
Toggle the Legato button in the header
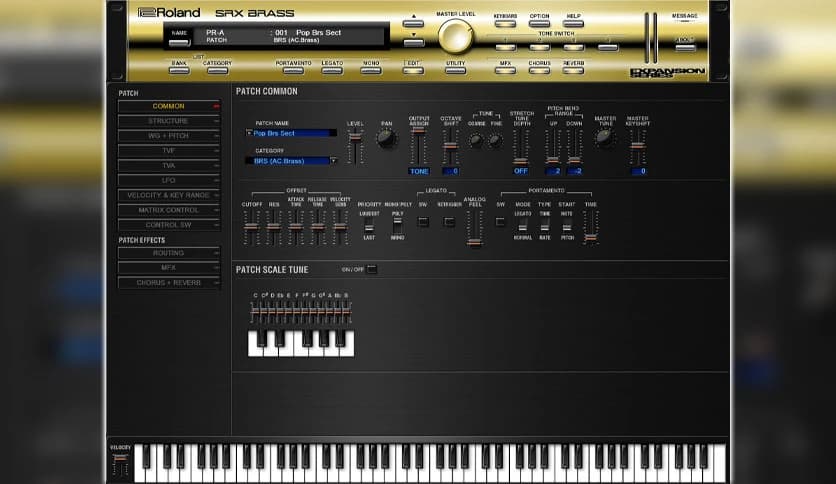click(x=332, y=70)
